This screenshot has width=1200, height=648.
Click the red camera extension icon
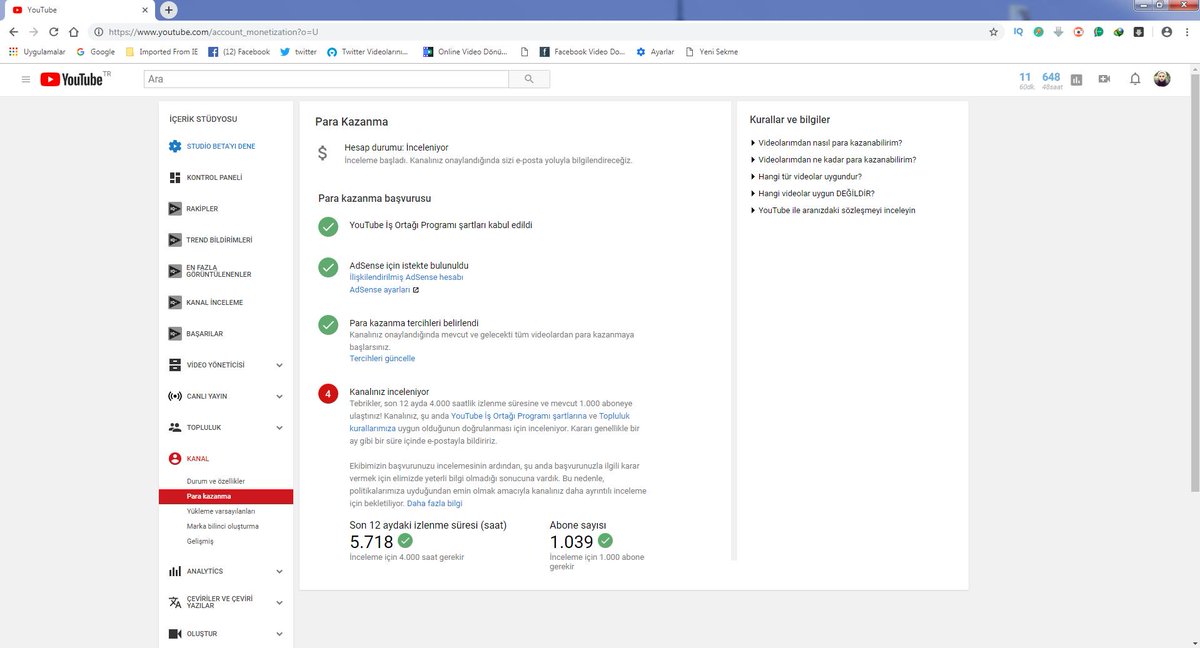point(1078,32)
